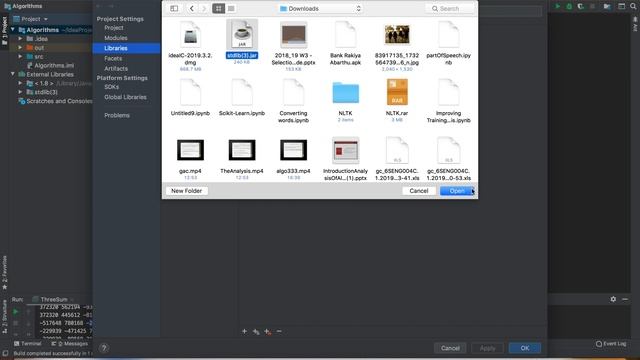The image size is (640, 360).
Task: Click the remove minus icon at bottom
Action: [279, 331]
